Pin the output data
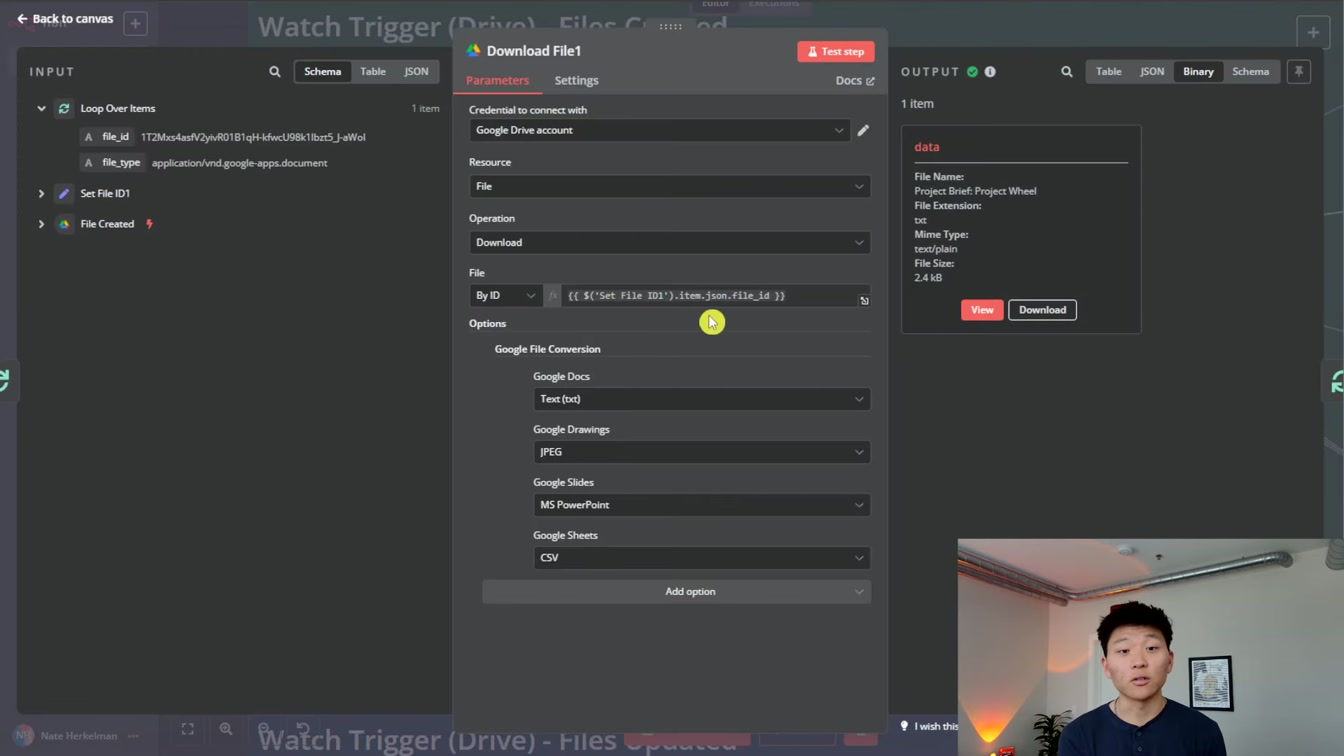Image resolution: width=1344 pixels, height=756 pixels. 1299,72
